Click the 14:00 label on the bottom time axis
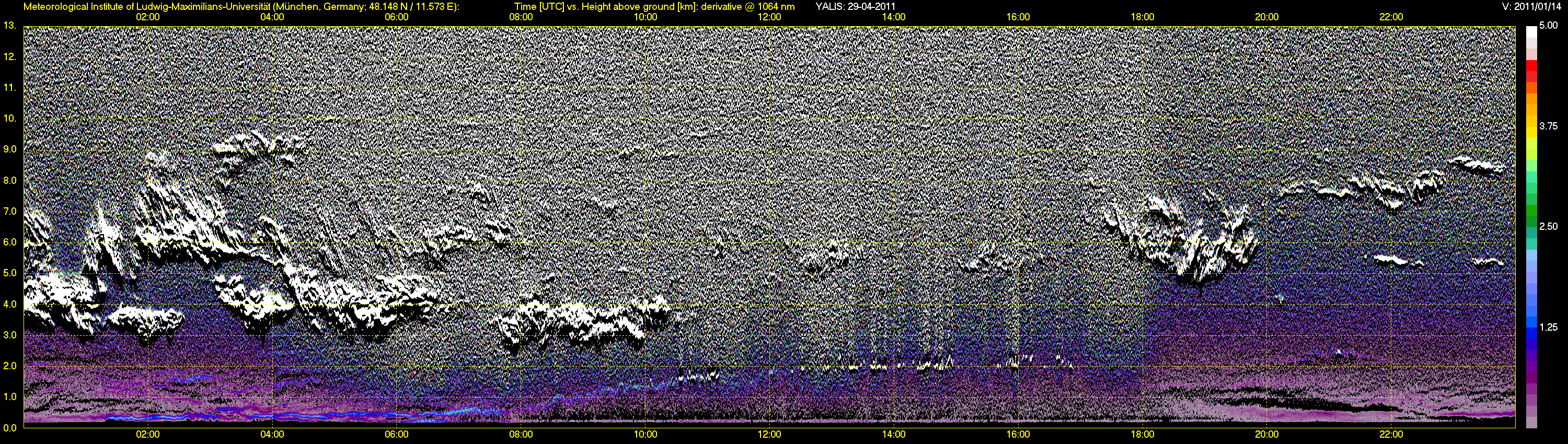 click(894, 434)
